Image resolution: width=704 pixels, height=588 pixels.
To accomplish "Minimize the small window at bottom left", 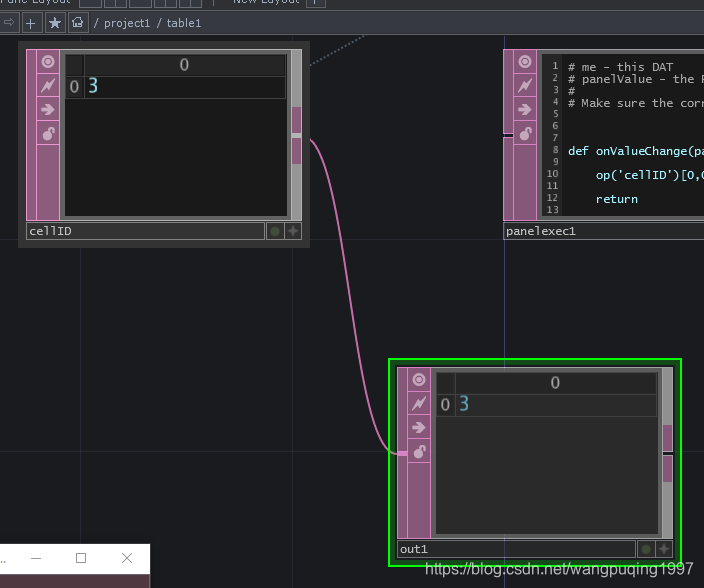I will (x=36, y=558).
